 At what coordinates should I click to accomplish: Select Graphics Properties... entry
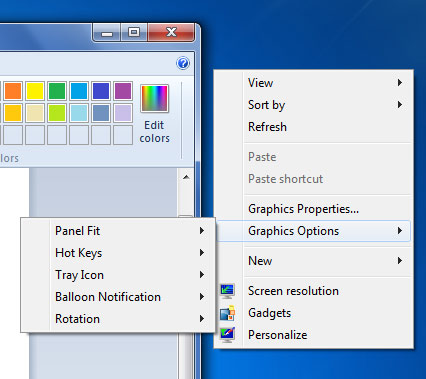[x=313, y=209]
